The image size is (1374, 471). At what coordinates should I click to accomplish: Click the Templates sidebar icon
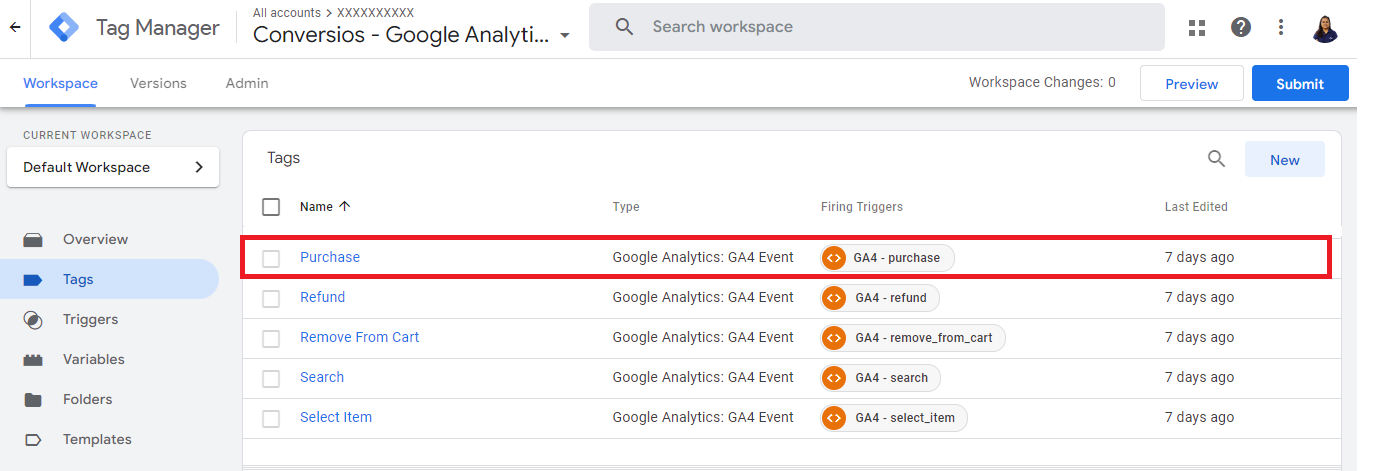[33, 440]
